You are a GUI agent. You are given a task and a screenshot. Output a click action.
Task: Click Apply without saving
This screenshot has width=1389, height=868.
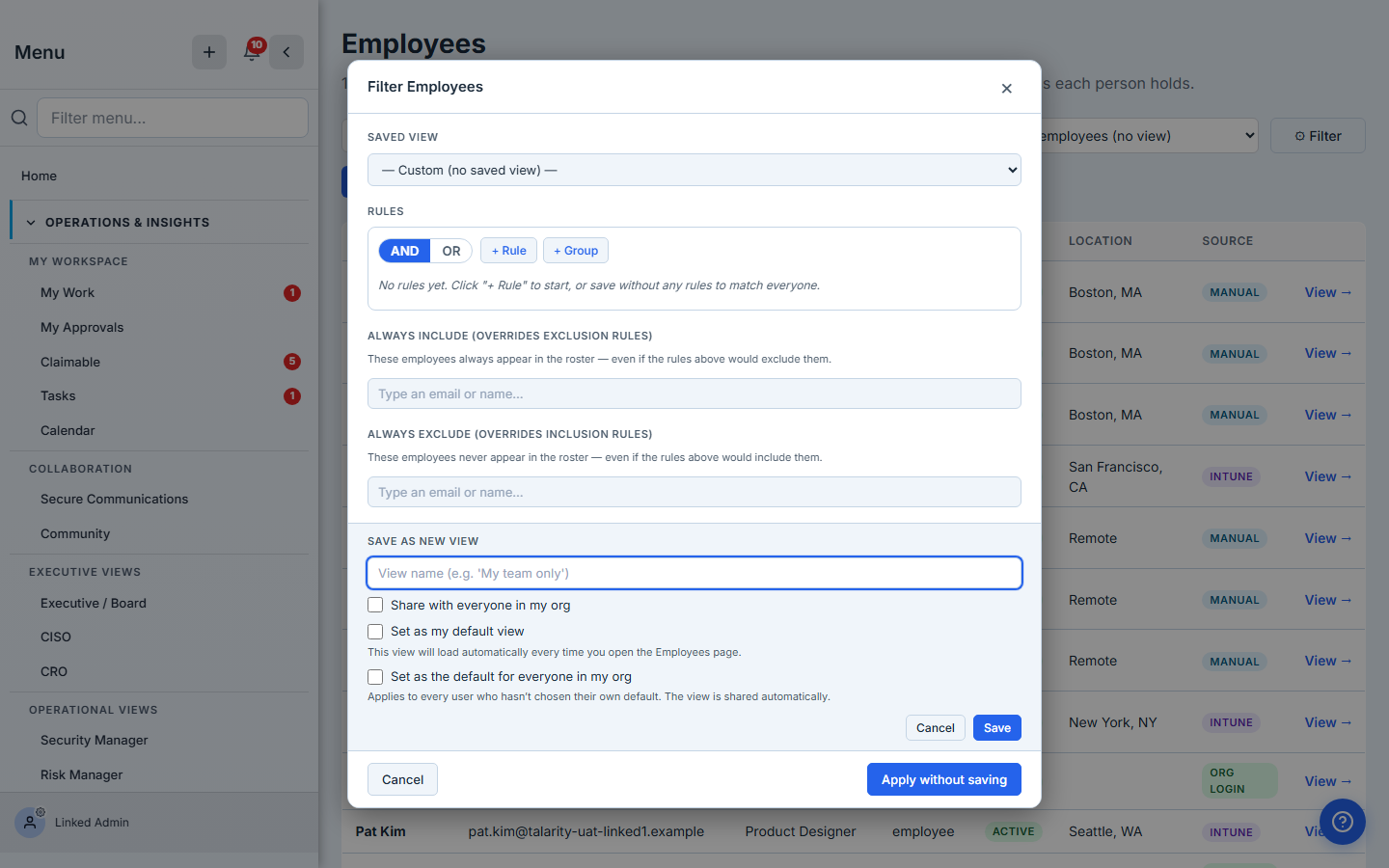(x=944, y=779)
